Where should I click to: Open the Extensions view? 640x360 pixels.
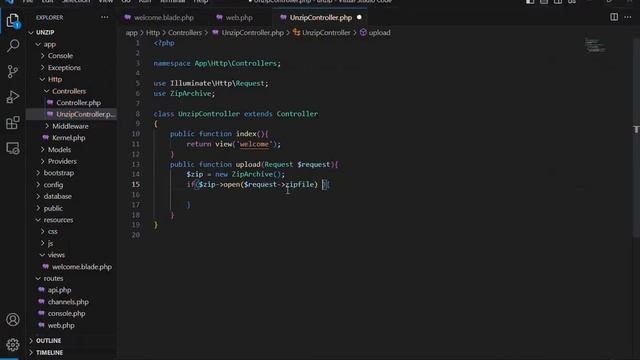pos(13,122)
